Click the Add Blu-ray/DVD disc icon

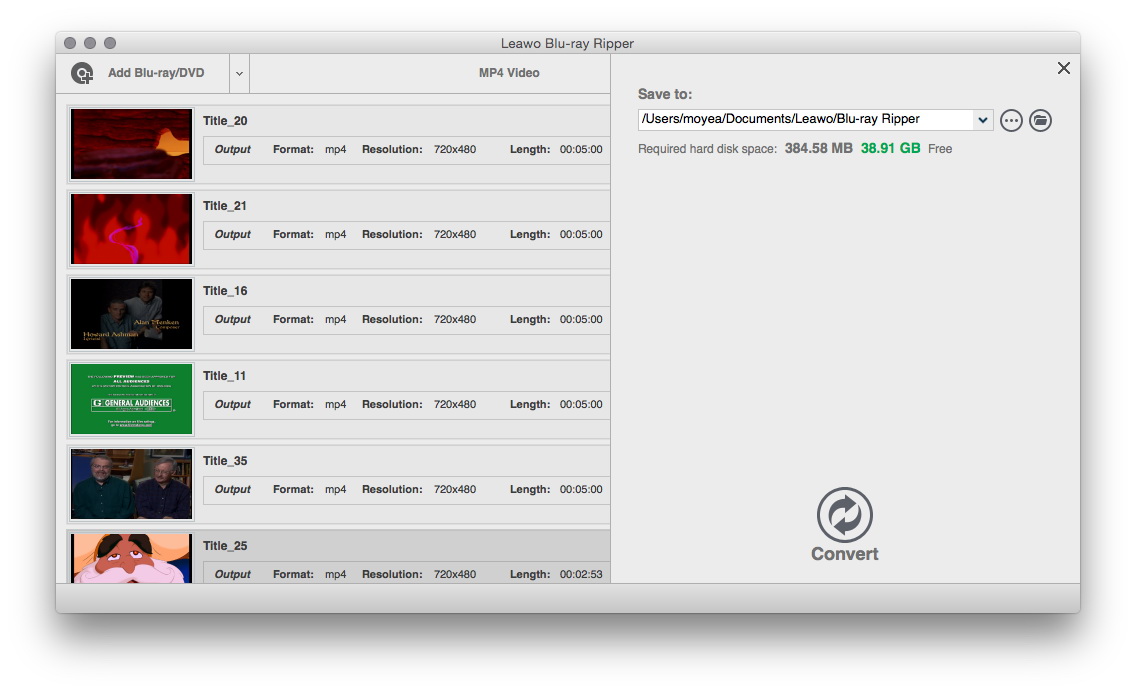(82, 73)
